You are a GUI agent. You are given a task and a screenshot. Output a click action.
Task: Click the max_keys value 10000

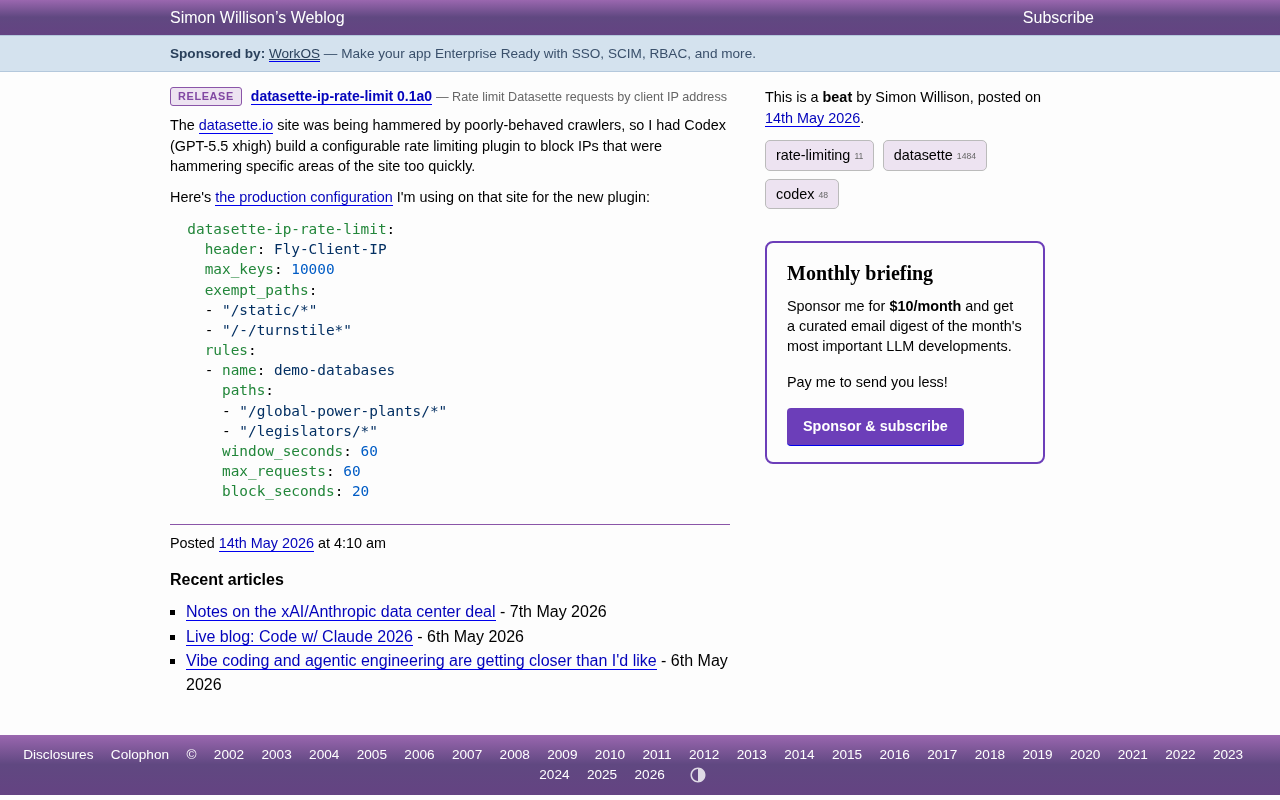pyautogui.click(x=313, y=269)
